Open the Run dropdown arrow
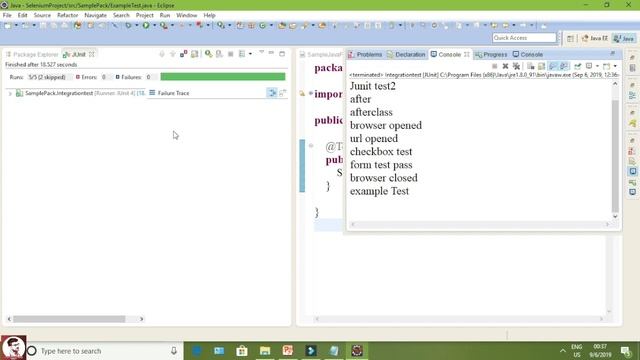This screenshot has height=360, width=640. pyautogui.click(x=154, y=25)
